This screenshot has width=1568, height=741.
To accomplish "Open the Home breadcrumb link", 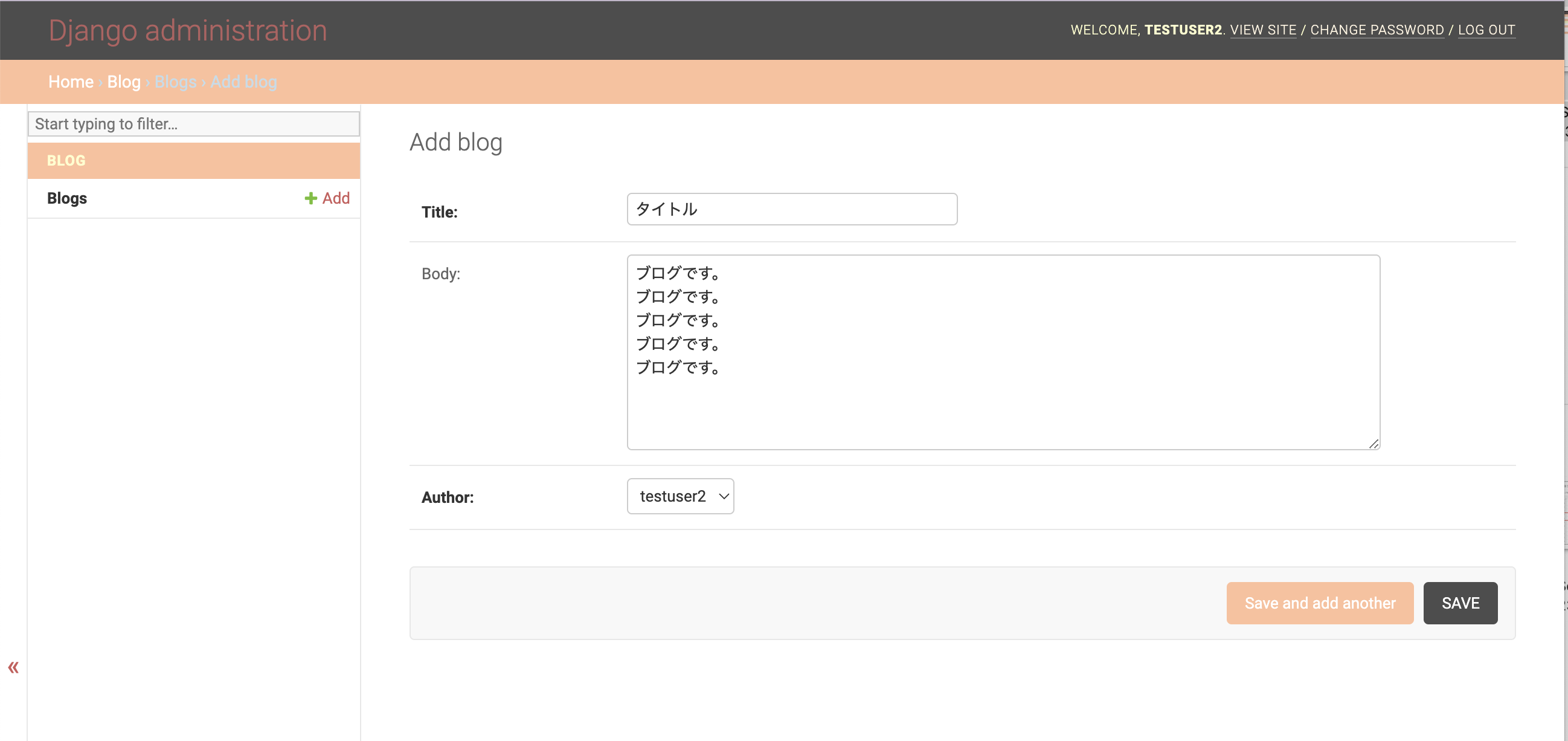I will (x=71, y=81).
